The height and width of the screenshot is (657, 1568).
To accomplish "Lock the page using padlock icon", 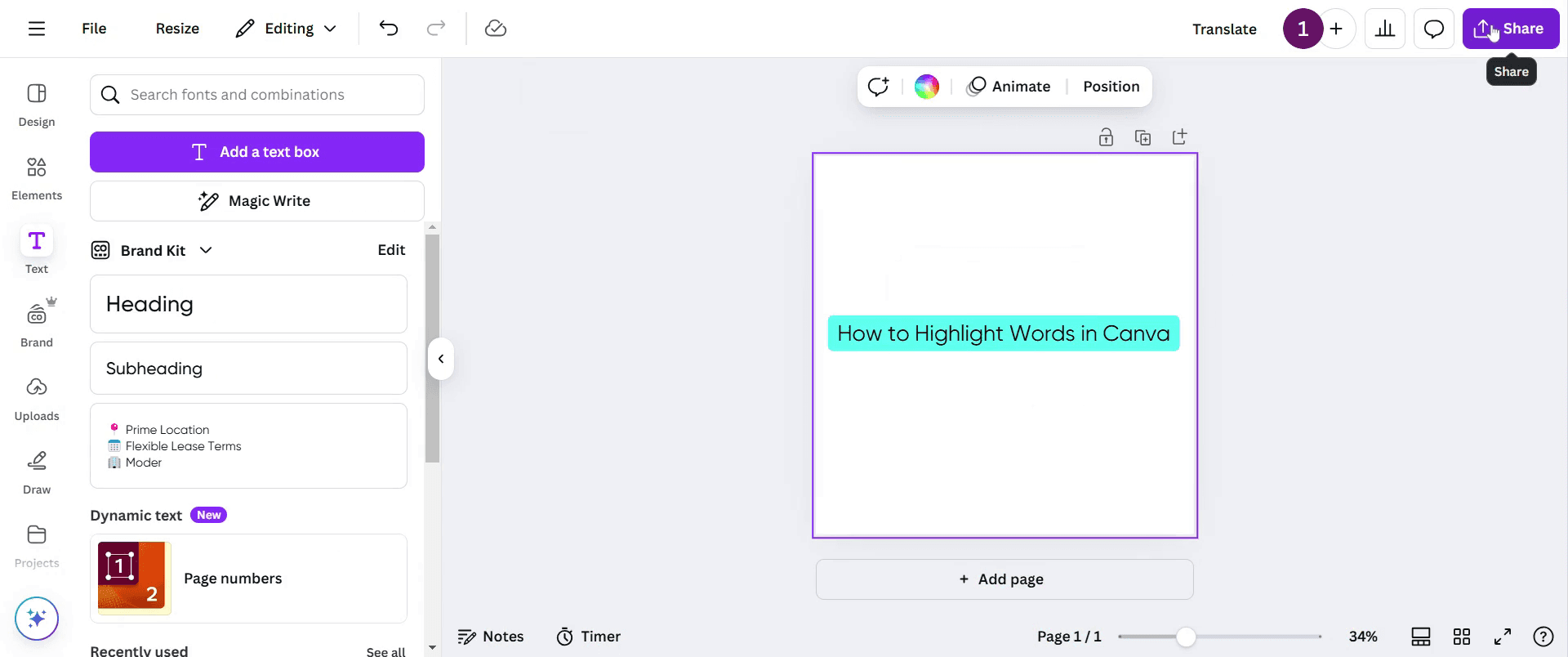I will 1106,137.
